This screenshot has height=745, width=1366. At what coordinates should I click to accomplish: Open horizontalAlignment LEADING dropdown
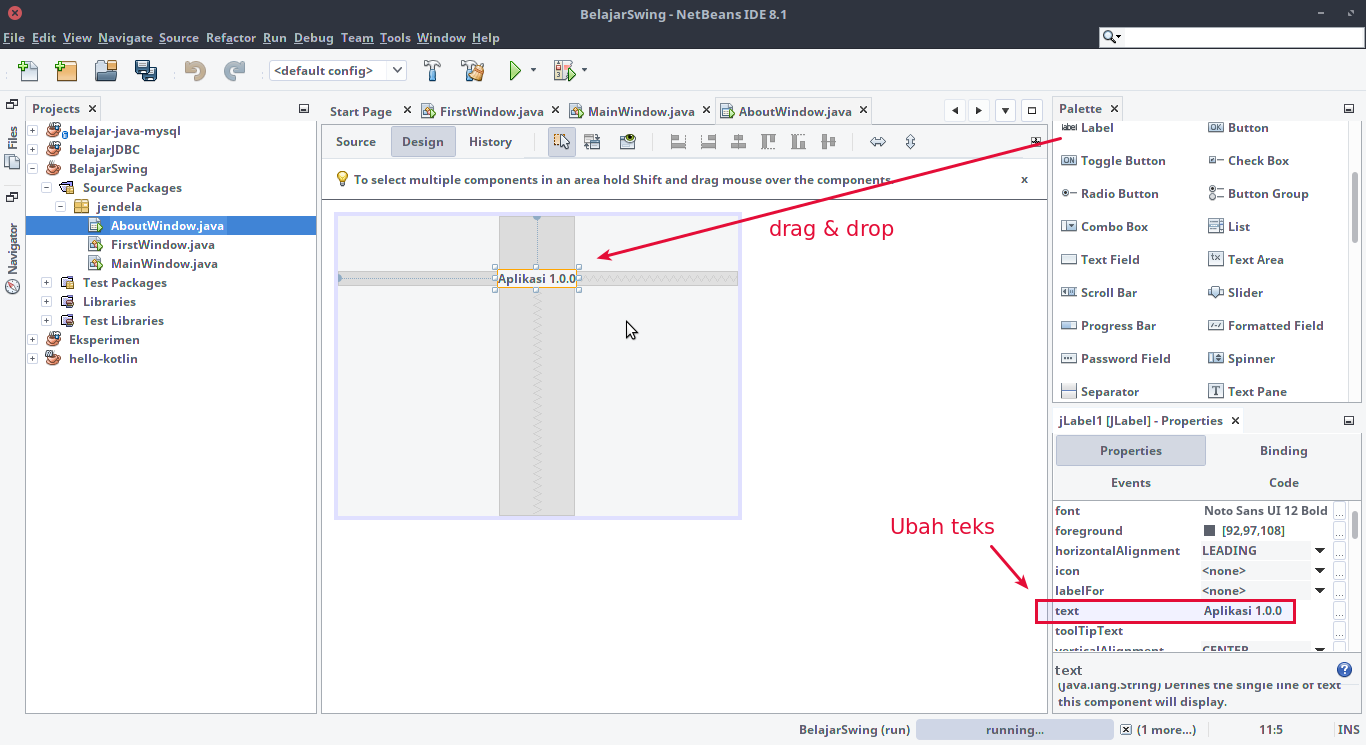pyautogui.click(x=1319, y=551)
